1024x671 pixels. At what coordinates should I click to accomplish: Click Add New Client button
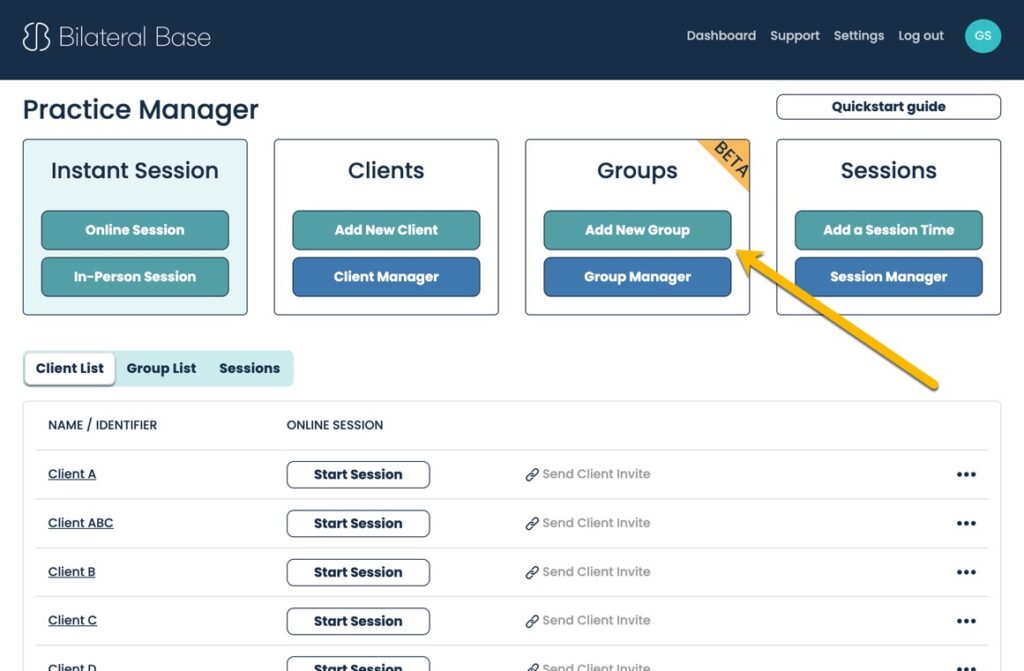(x=386, y=230)
